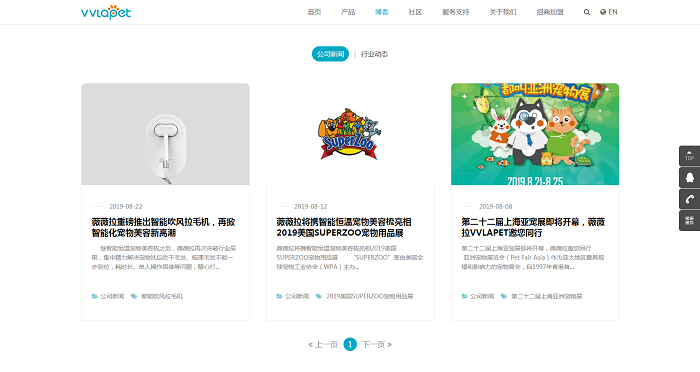Click folder icon in 上海亚宠展 card
Screen dimensions: 700x372
point(464,296)
